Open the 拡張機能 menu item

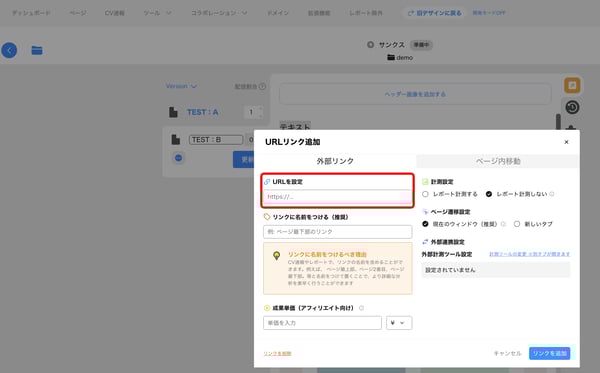pyautogui.click(x=319, y=13)
